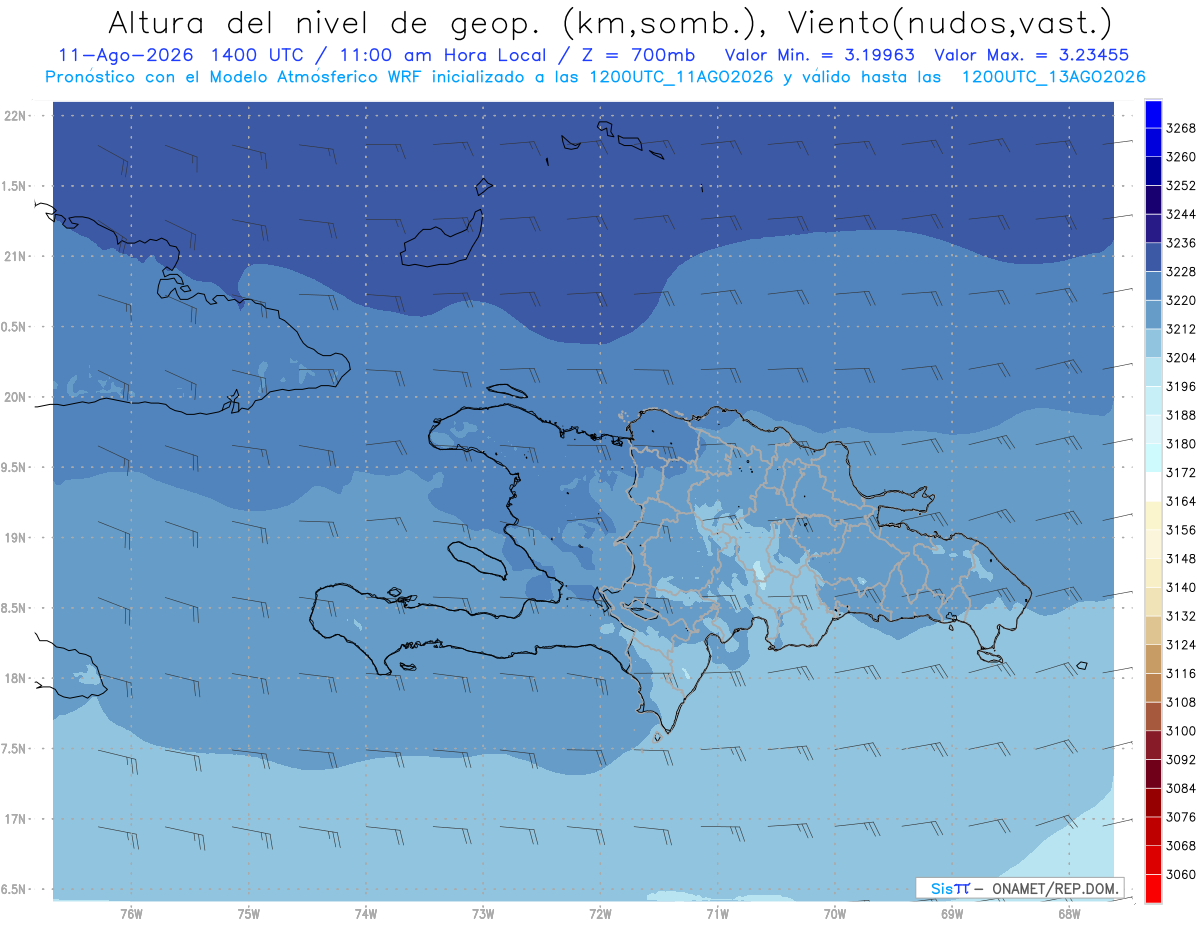Click the '22N' latitude axis label
Viewport: 1200px width, 927px height.
coord(16,116)
